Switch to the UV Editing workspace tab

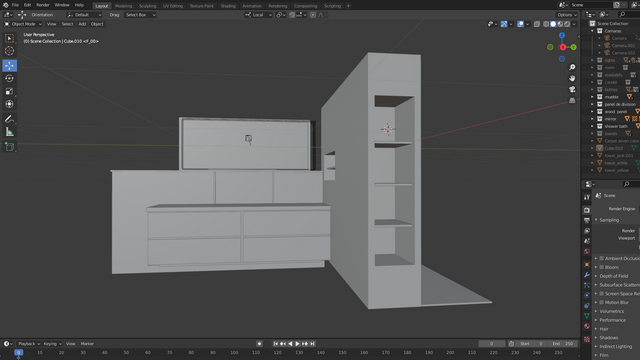point(173,6)
